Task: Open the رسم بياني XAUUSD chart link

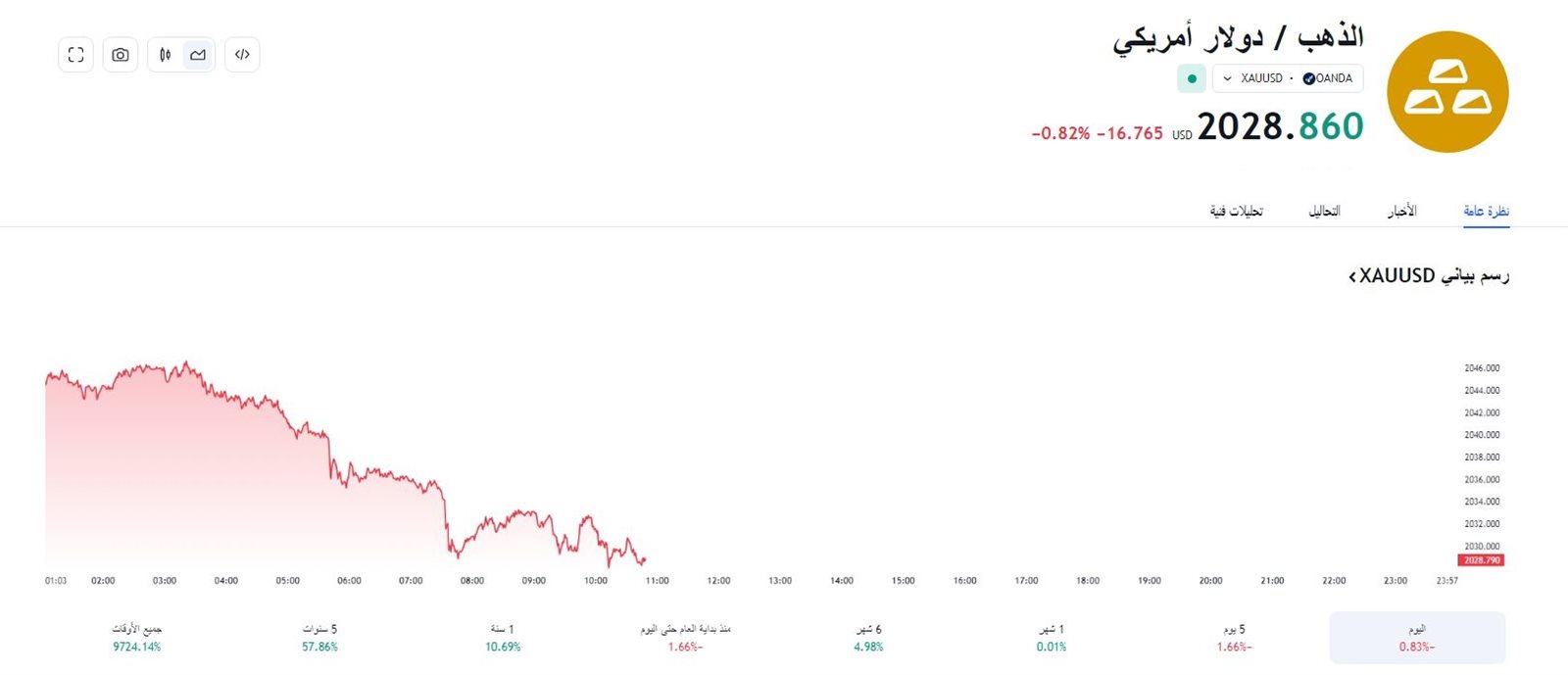Action: click(1429, 276)
